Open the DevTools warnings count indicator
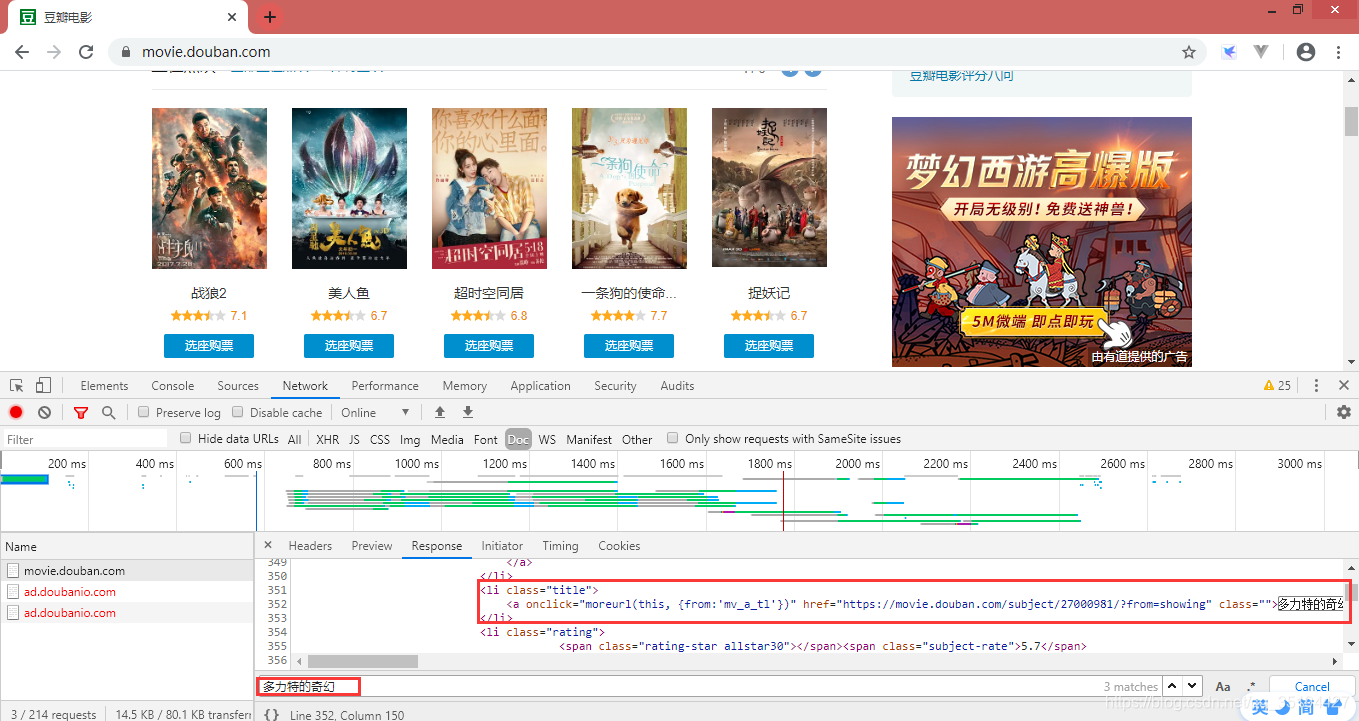 1278,386
